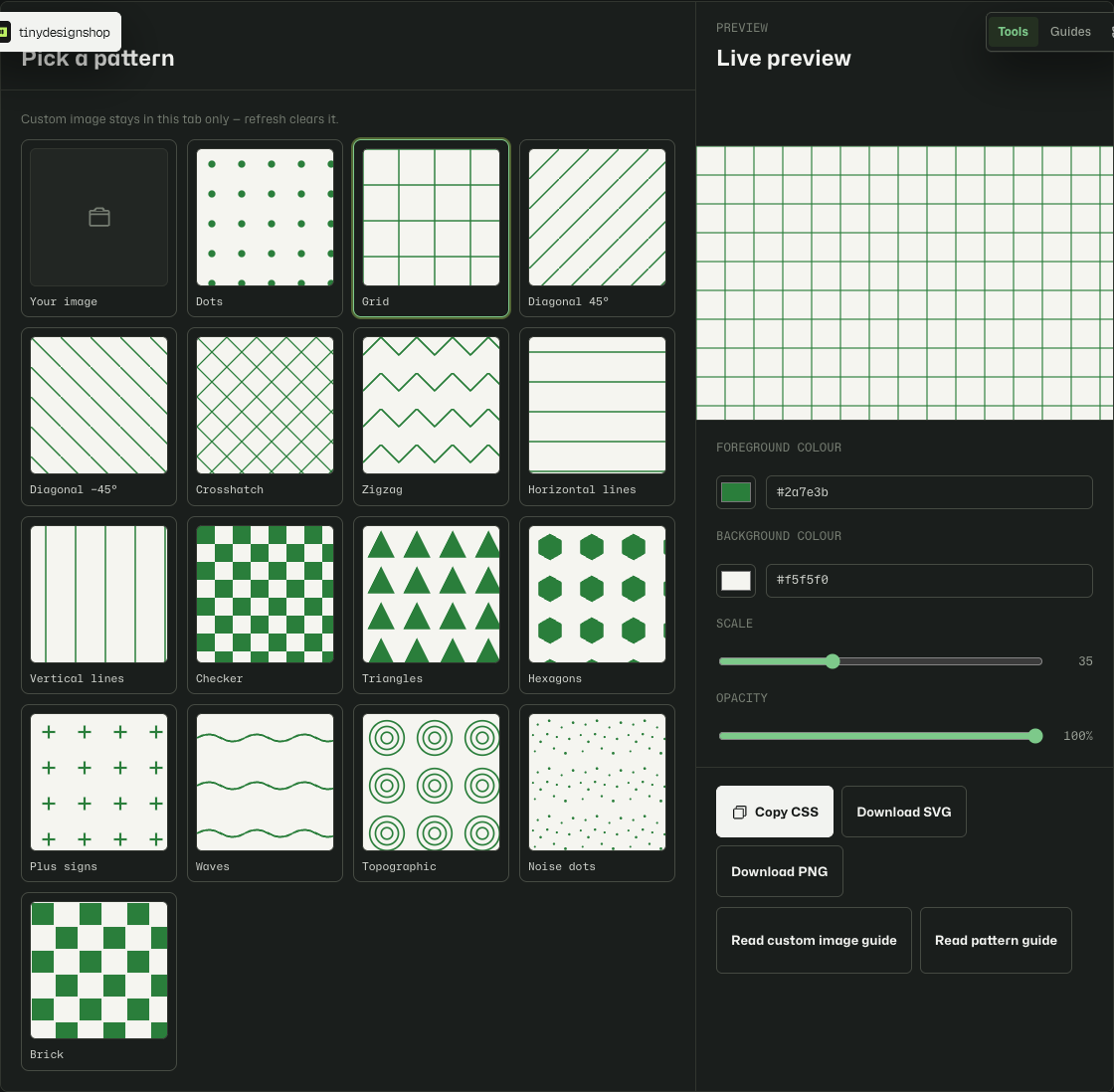This screenshot has width=1114, height=1092.
Task: Select the Vertical lines pattern
Action: click(98, 606)
